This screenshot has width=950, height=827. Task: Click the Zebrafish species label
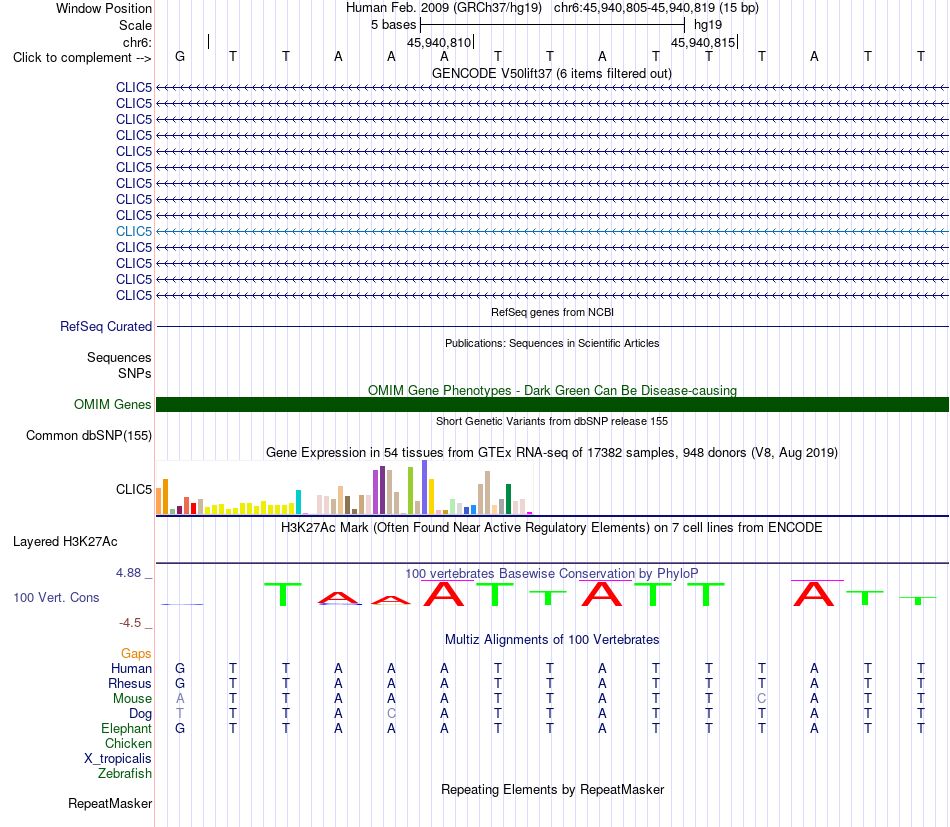(125, 774)
